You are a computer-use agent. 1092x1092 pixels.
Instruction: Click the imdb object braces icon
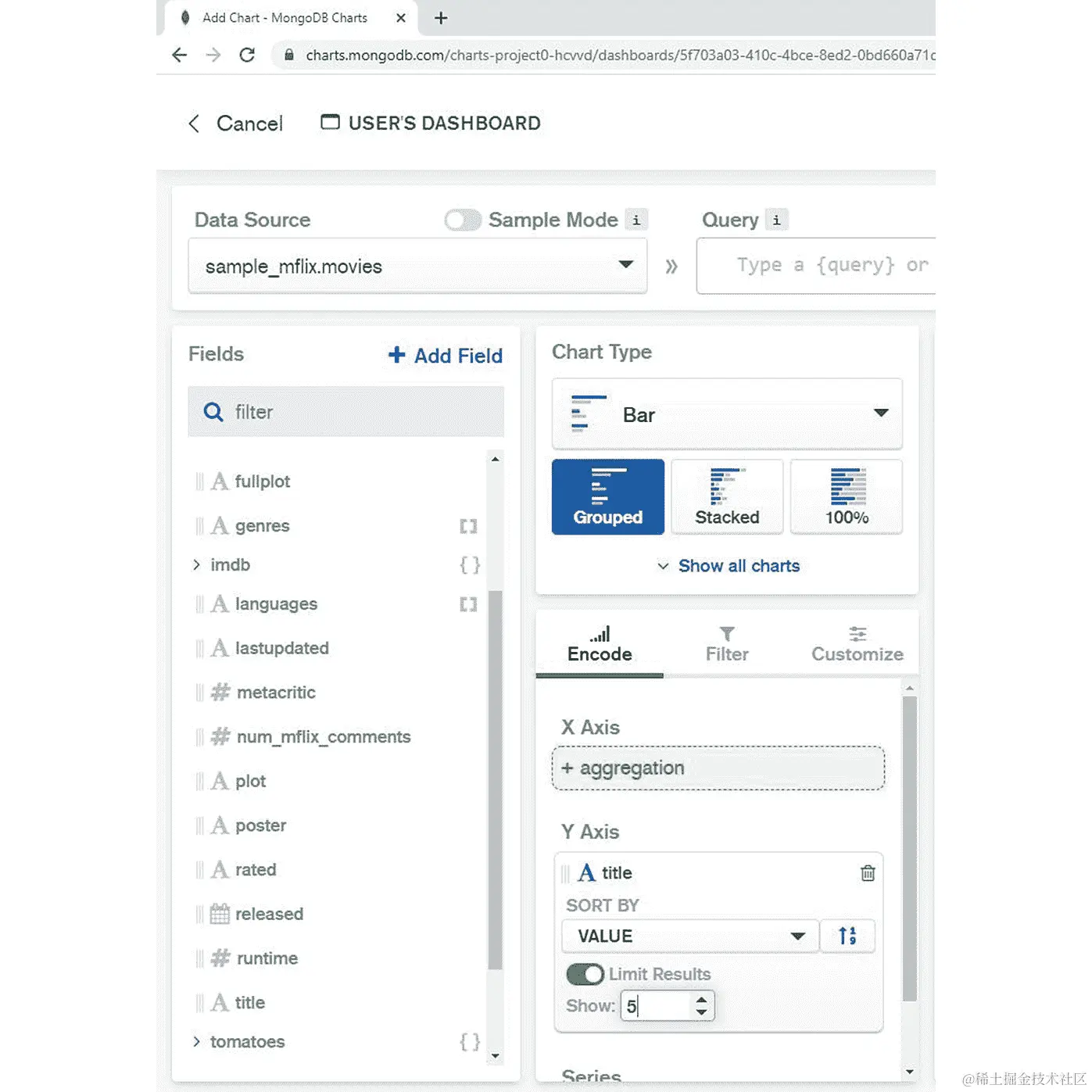tap(469, 564)
